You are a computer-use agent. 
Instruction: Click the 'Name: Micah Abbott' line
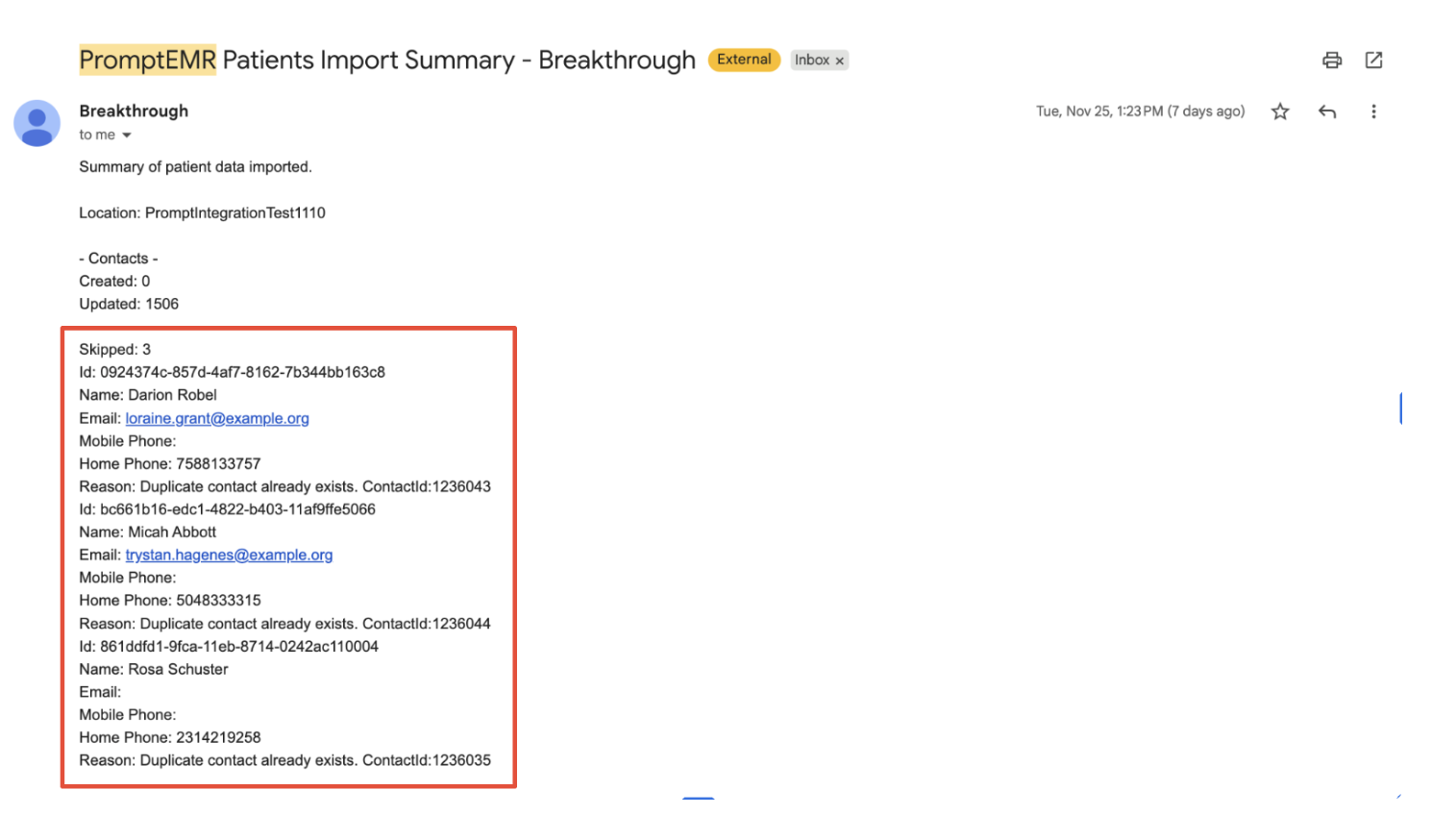tap(147, 532)
